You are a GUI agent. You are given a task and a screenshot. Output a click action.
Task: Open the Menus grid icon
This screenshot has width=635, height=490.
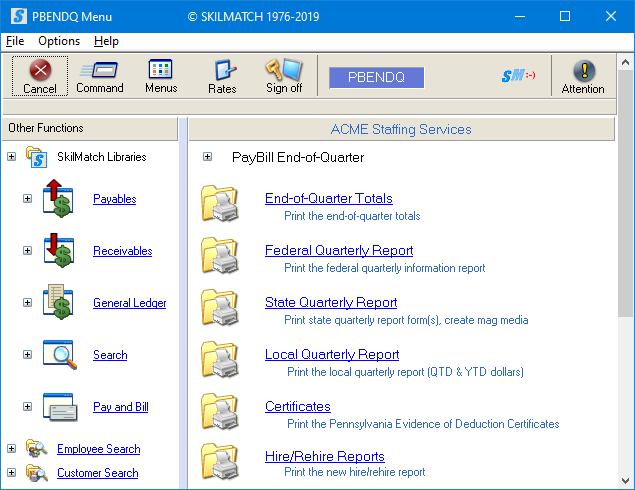point(160,69)
